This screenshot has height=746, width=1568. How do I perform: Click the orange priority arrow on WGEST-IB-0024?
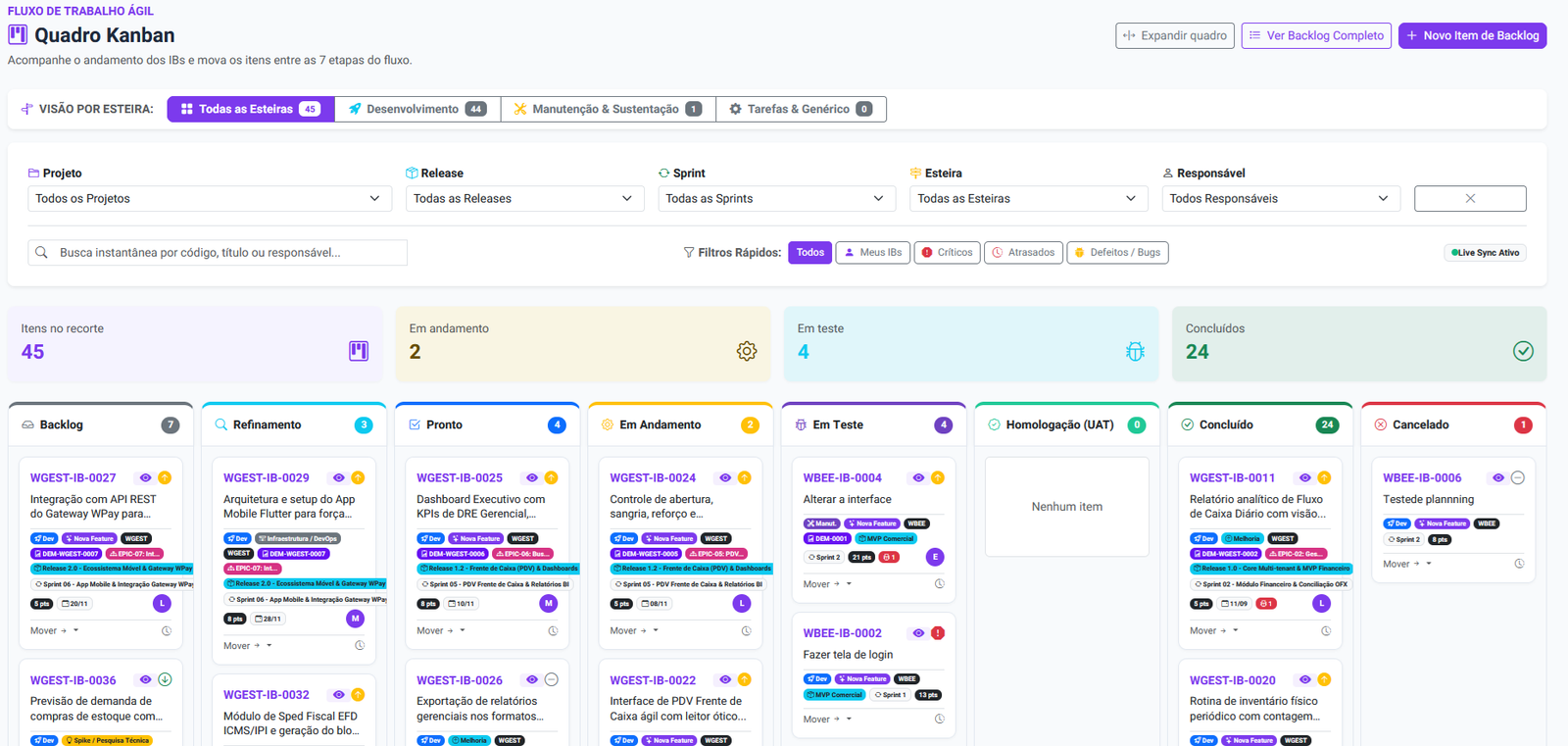745,477
